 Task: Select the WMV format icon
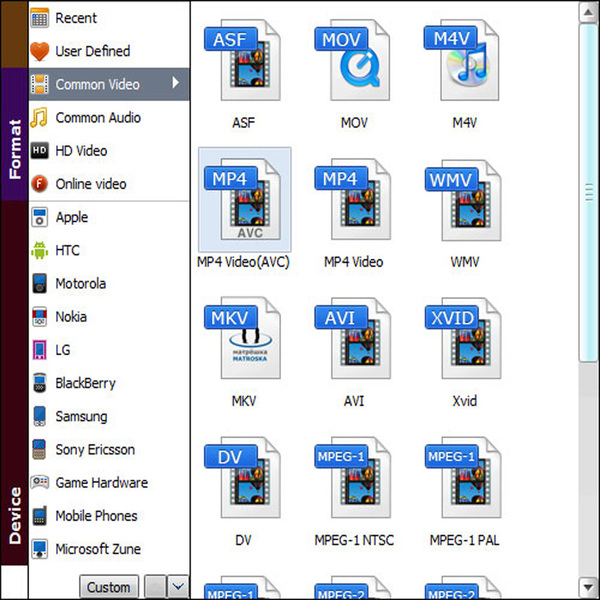point(463,199)
